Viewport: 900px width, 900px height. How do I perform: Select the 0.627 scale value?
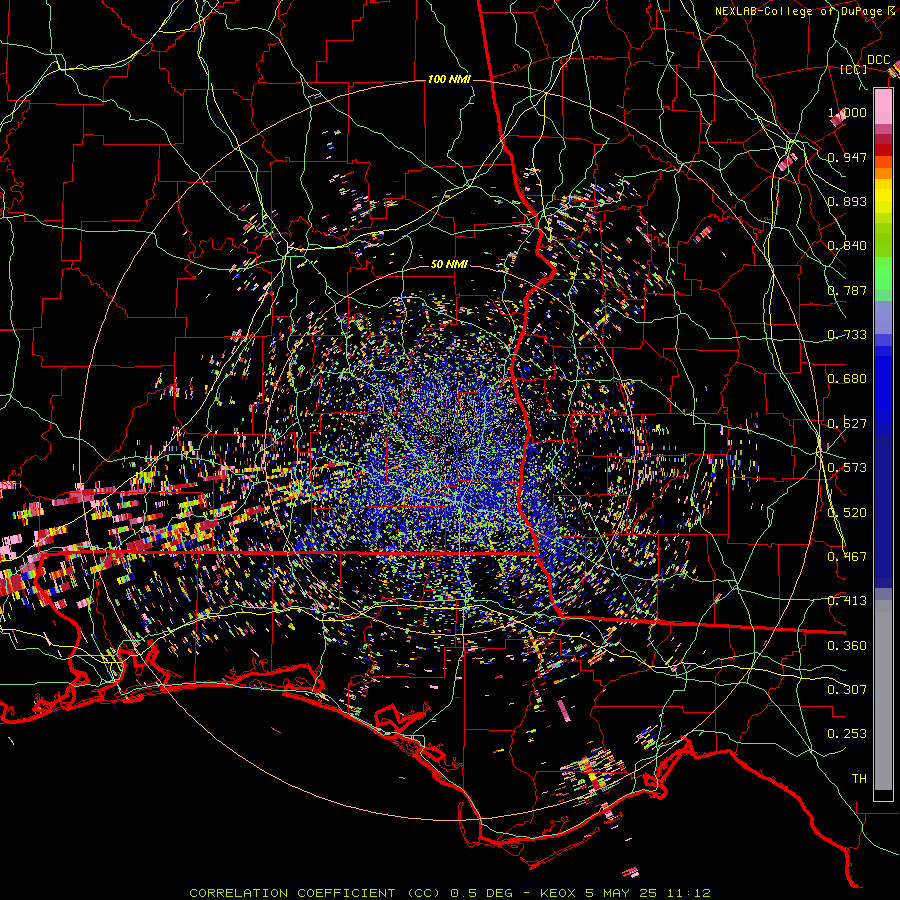847,424
